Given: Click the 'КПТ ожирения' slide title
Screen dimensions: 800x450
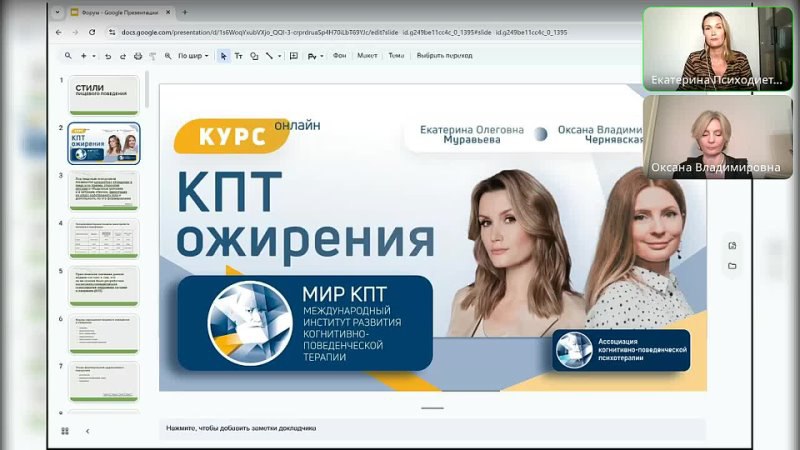Looking at the screenshot, I should pos(305,217).
